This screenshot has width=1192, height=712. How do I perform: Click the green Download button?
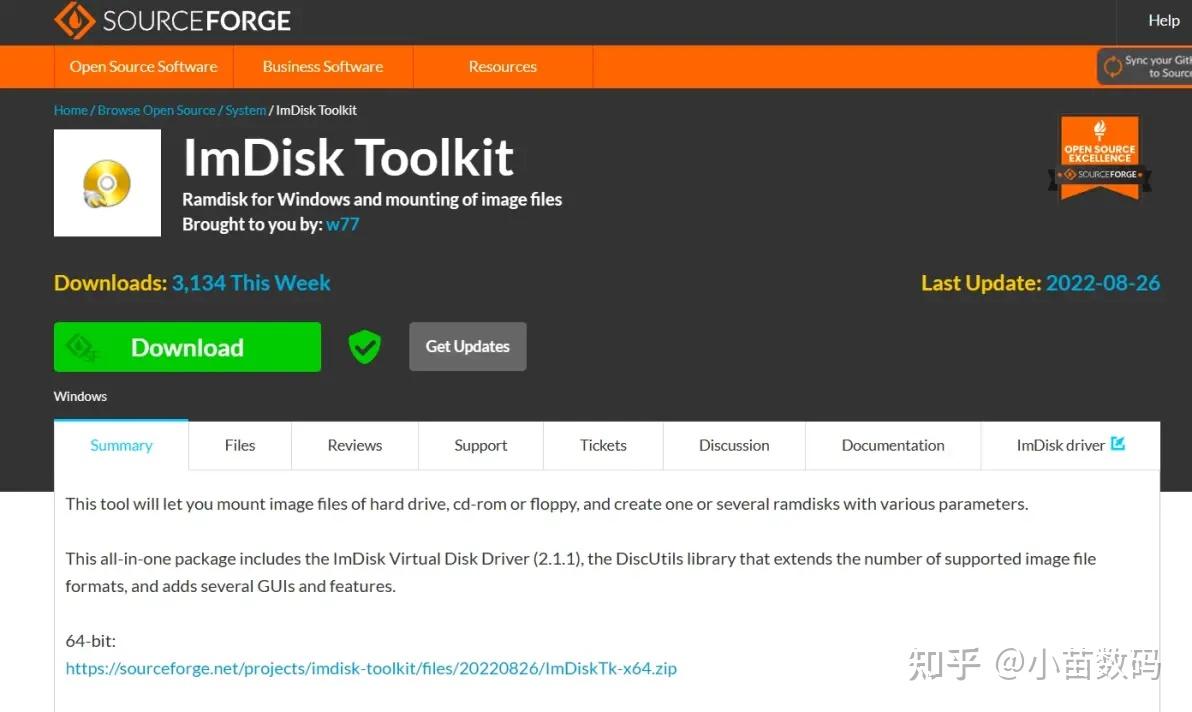pyautogui.click(x=187, y=346)
